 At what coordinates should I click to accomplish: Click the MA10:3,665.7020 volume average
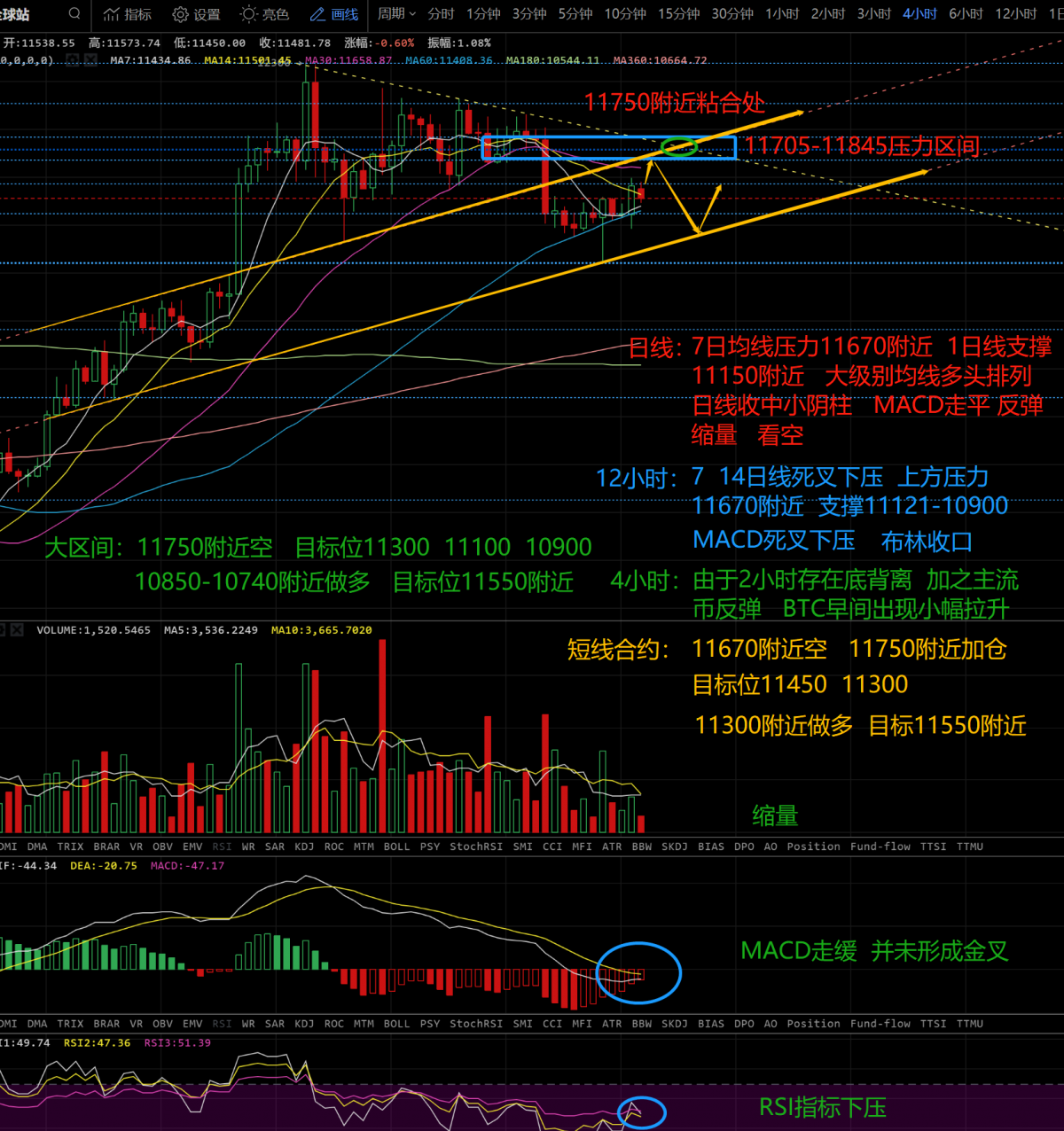pyautogui.click(x=322, y=630)
